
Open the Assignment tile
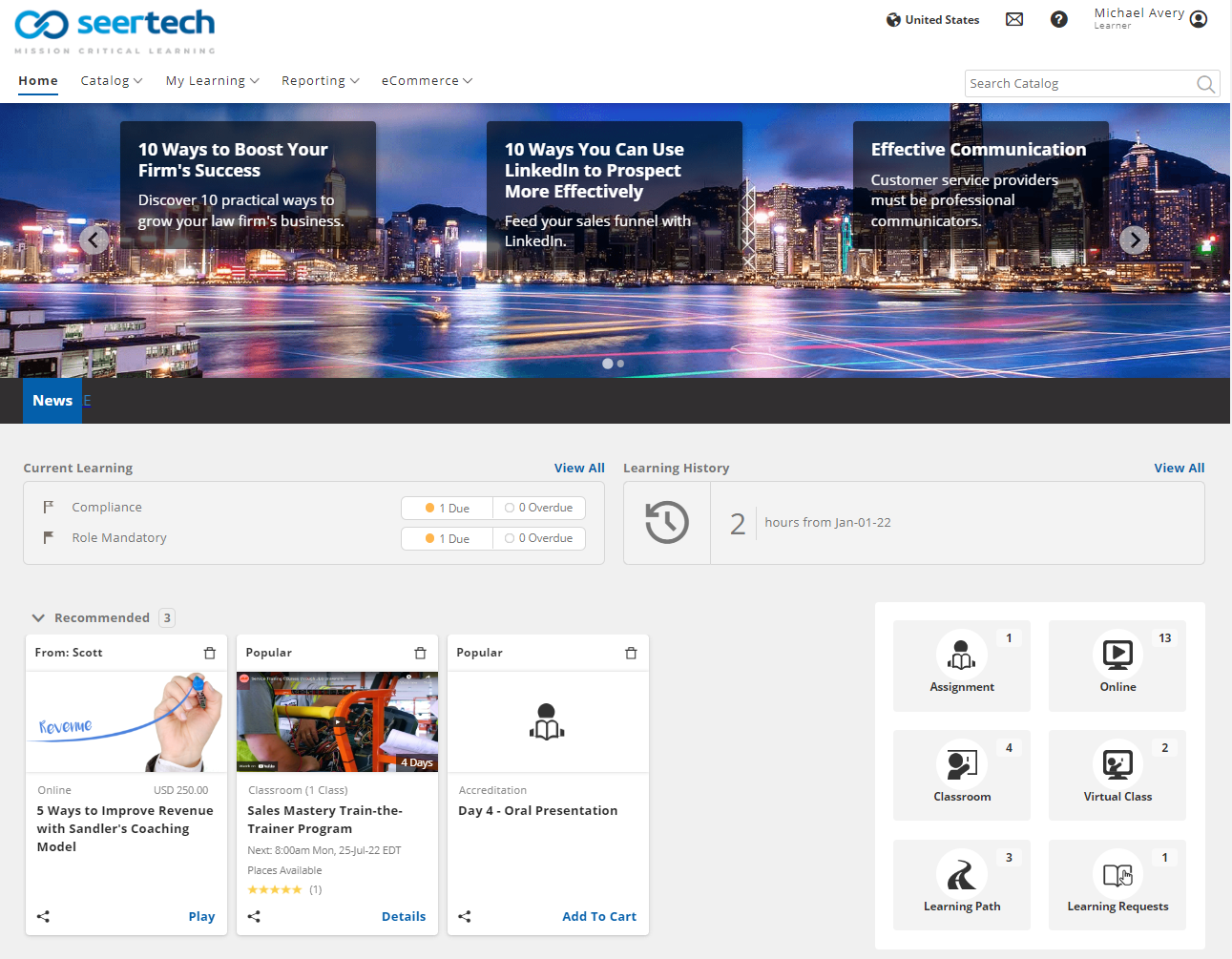[961, 665]
